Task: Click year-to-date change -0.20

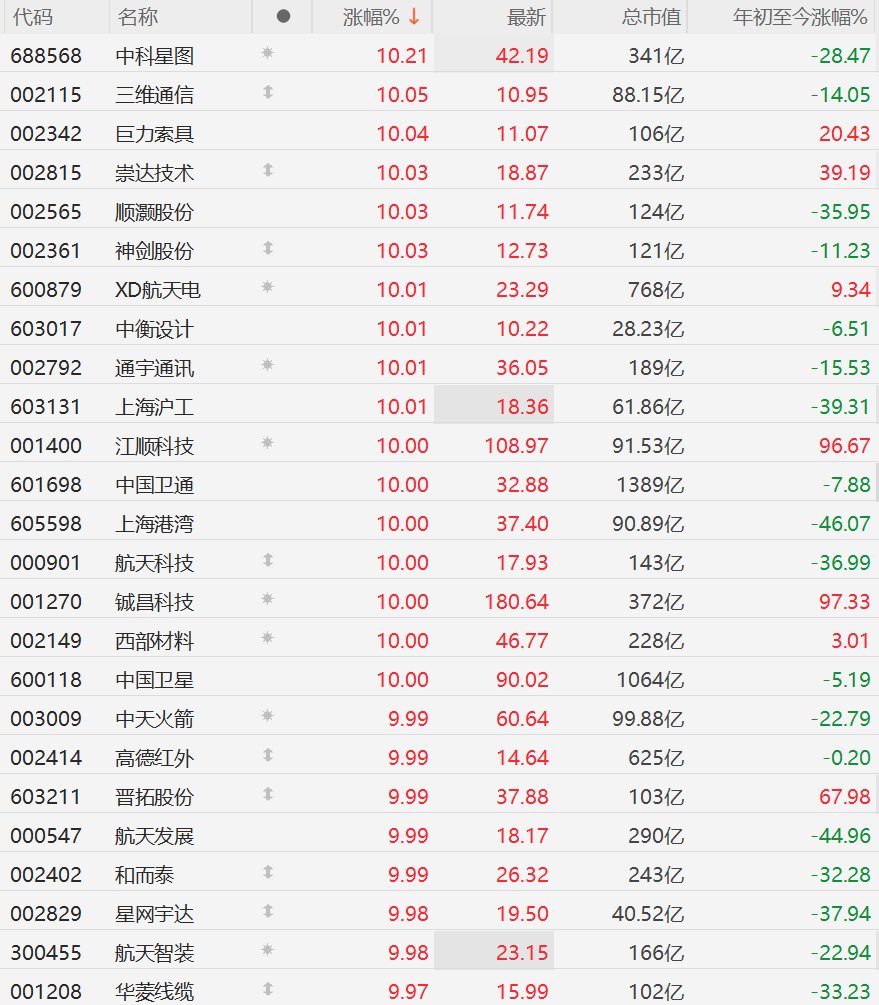Action: point(846,758)
